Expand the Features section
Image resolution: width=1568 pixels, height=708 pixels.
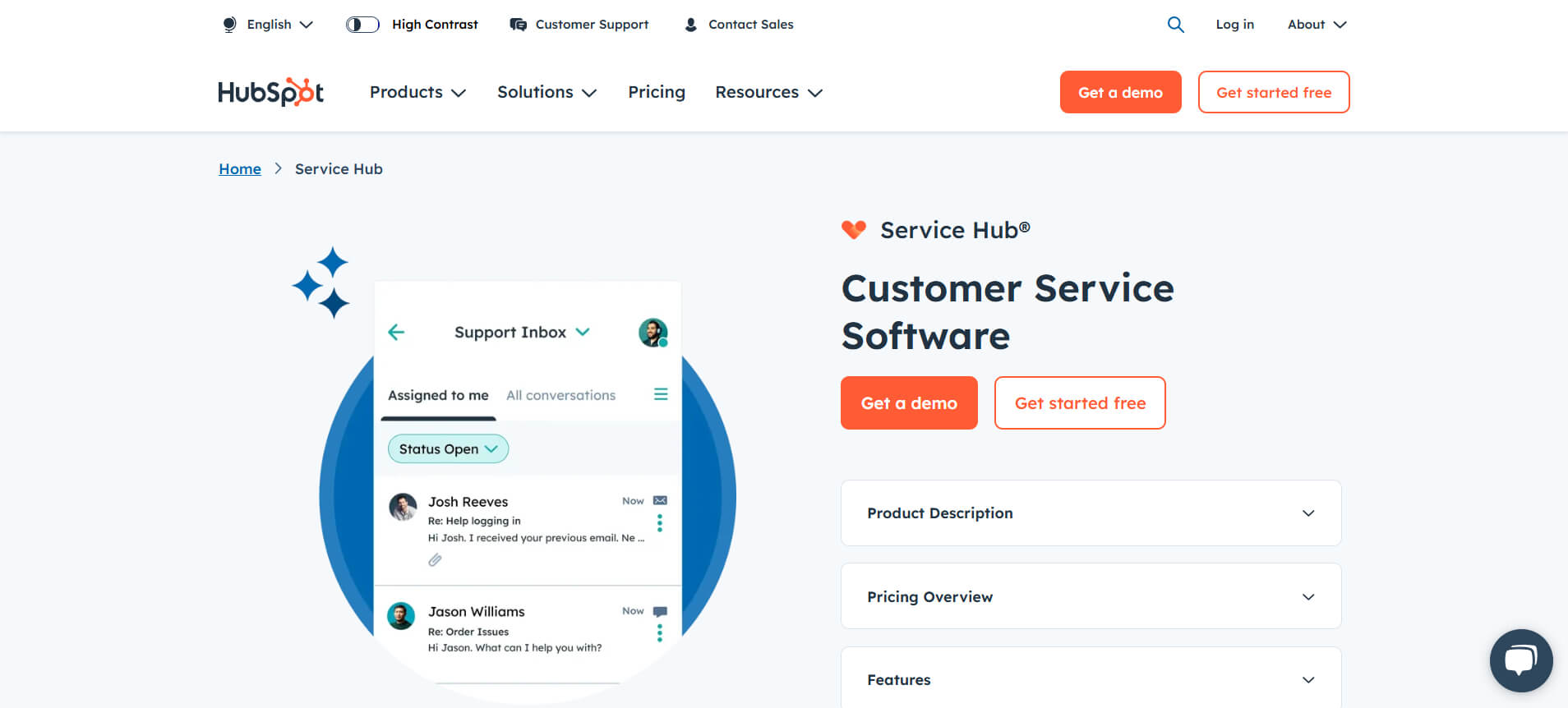1091,678
